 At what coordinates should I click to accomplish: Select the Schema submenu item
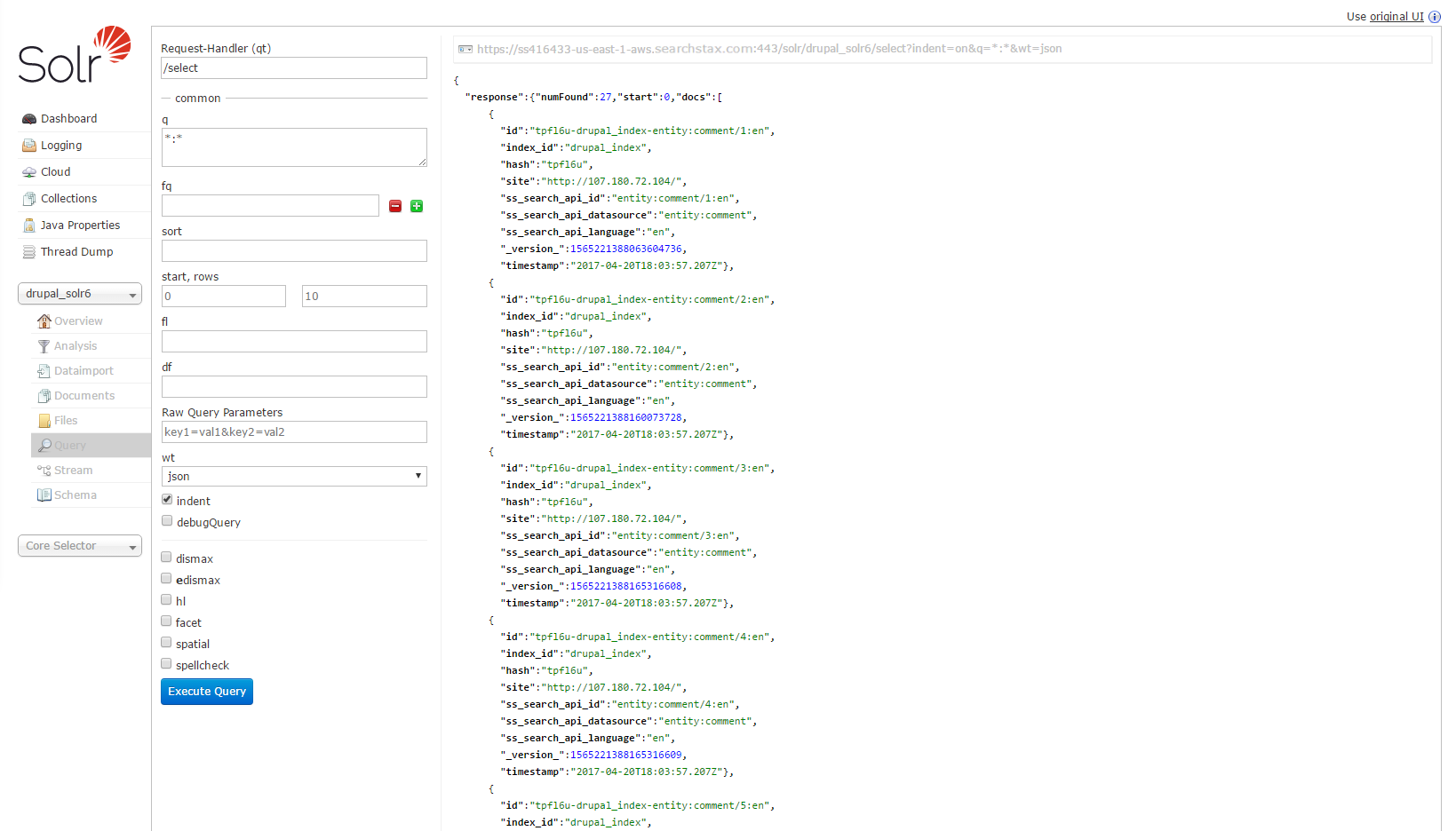pyautogui.click(x=91, y=495)
